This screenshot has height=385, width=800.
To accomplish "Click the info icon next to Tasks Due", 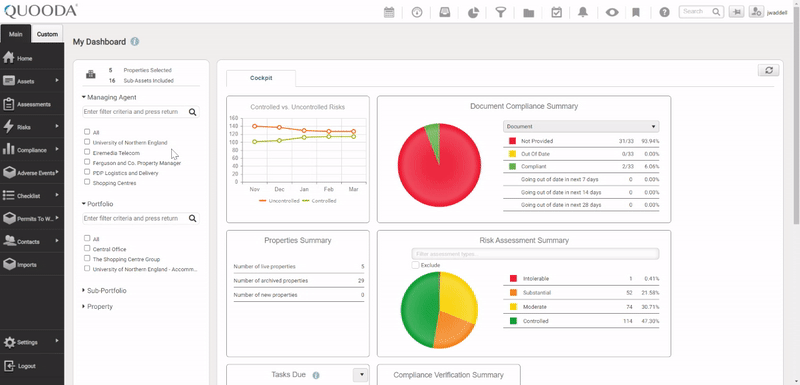I will (316, 375).
